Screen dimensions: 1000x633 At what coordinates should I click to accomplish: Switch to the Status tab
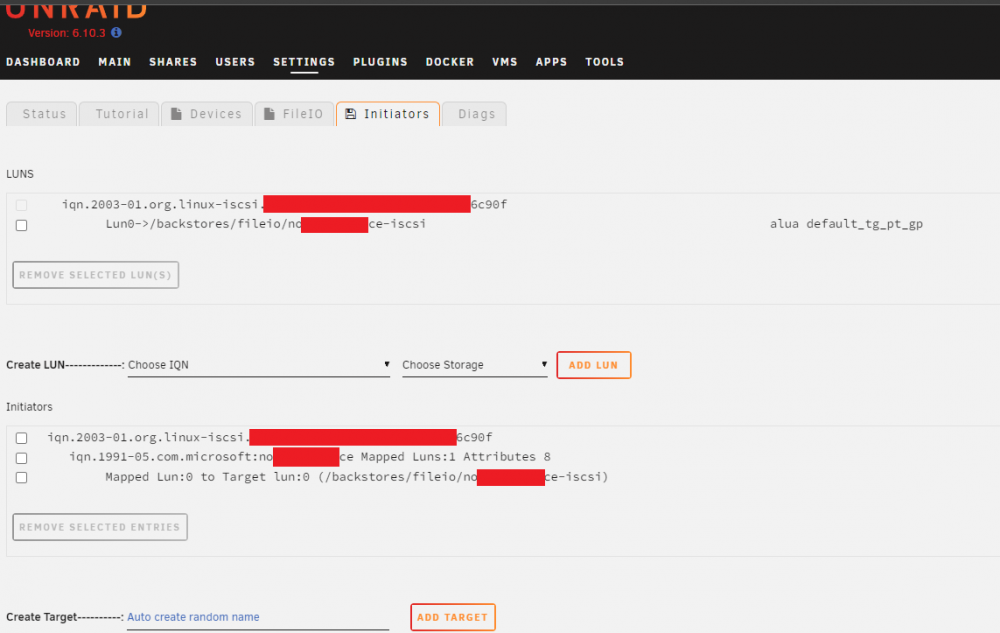(x=42, y=114)
